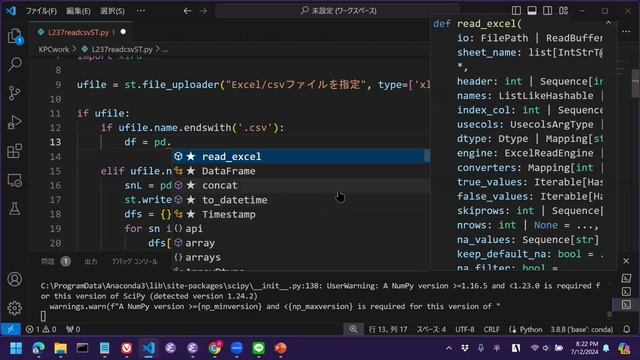Open LINE app from taskbar
The image size is (640, 360).
(259, 348)
